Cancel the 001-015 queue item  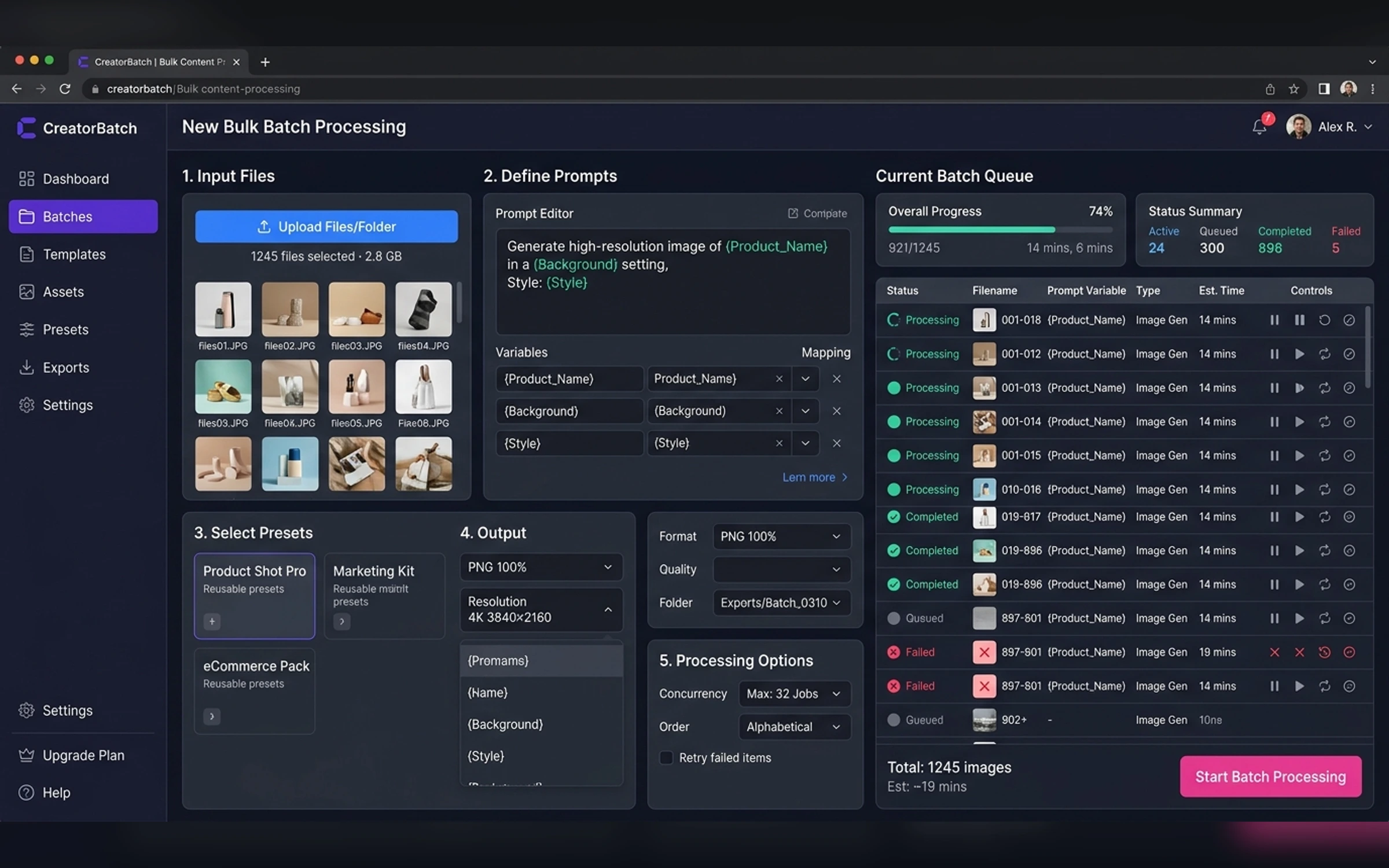tap(1349, 455)
